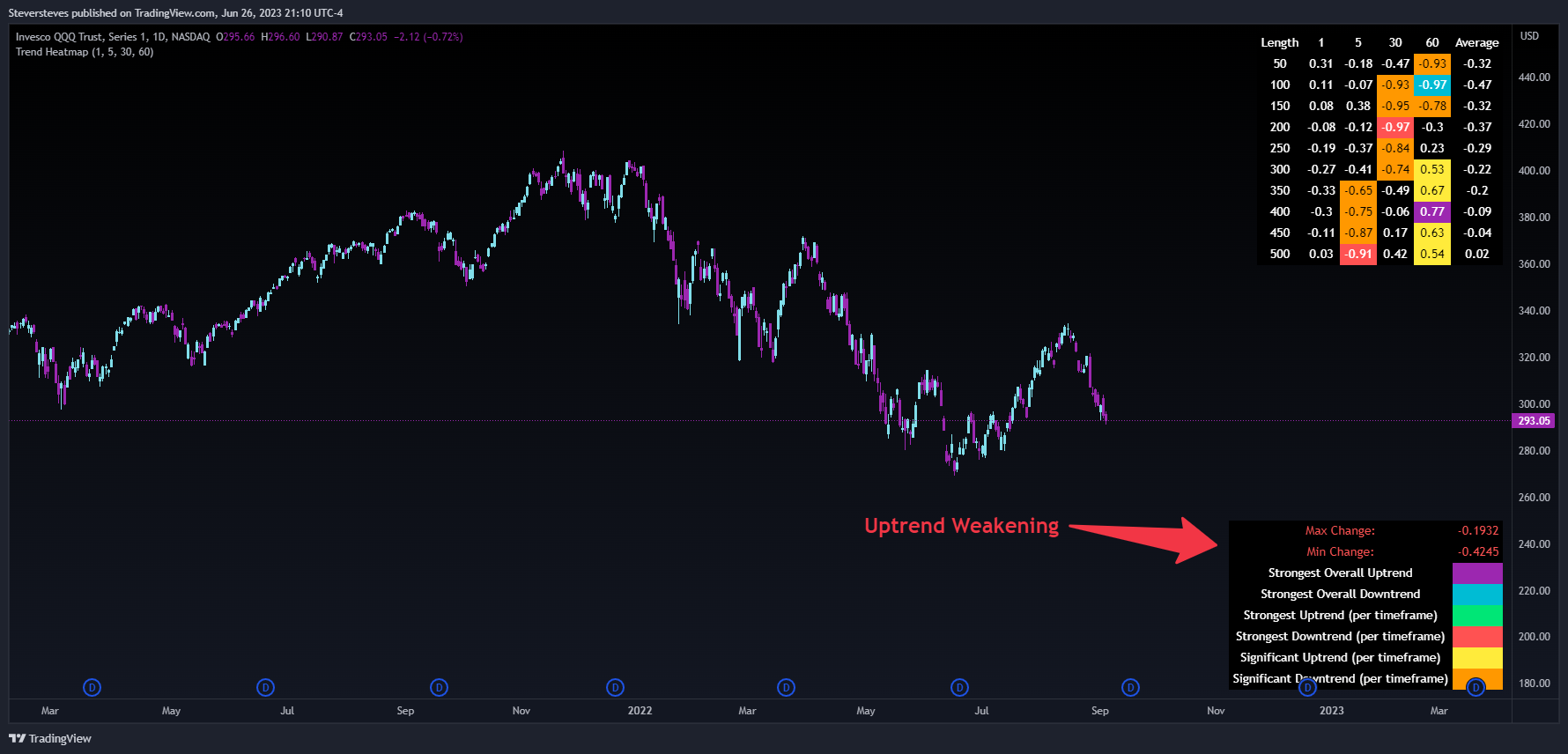Click the TradingView logo at the bottom
This screenshot has height=754, width=1568.
click(50, 738)
